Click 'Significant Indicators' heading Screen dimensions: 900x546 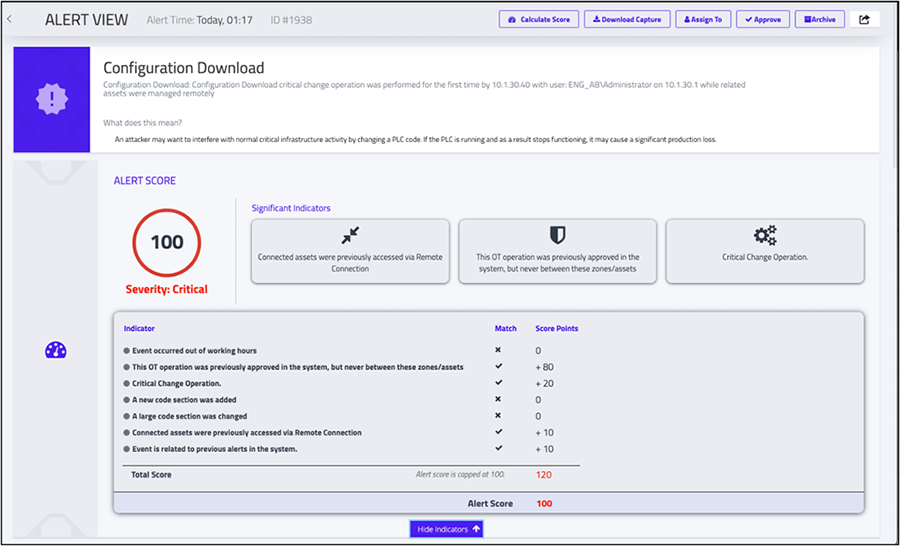(x=291, y=208)
